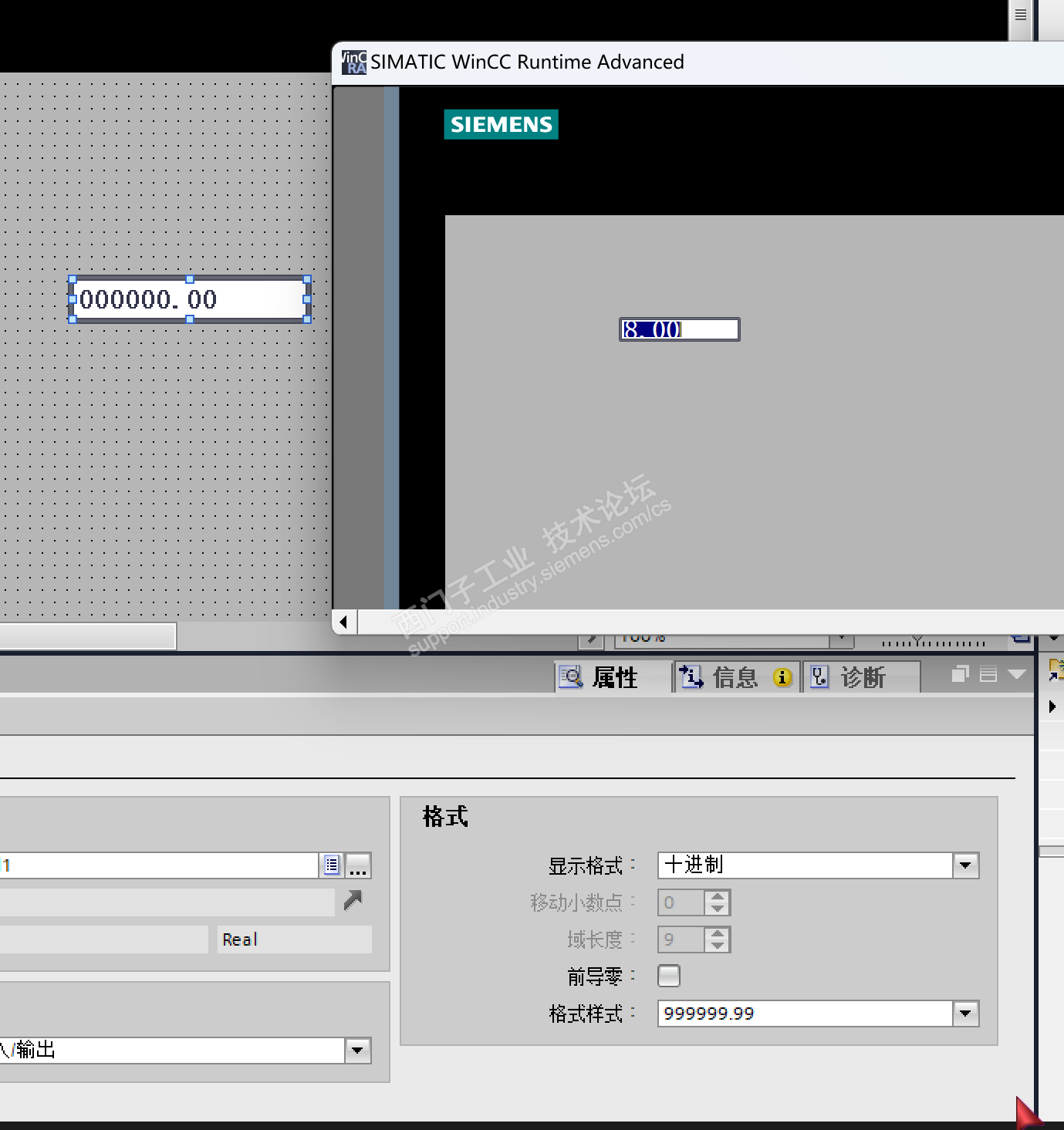Click the SIEMENS logo in runtime window

point(501,124)
